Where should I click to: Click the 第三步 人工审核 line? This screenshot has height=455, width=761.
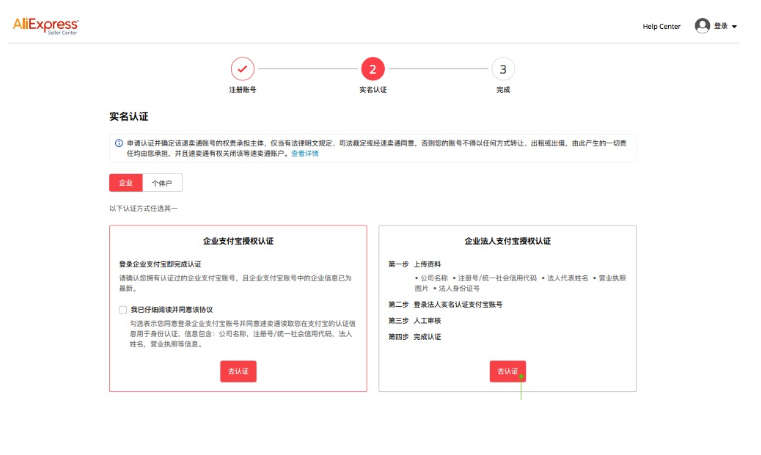point(414,321)
